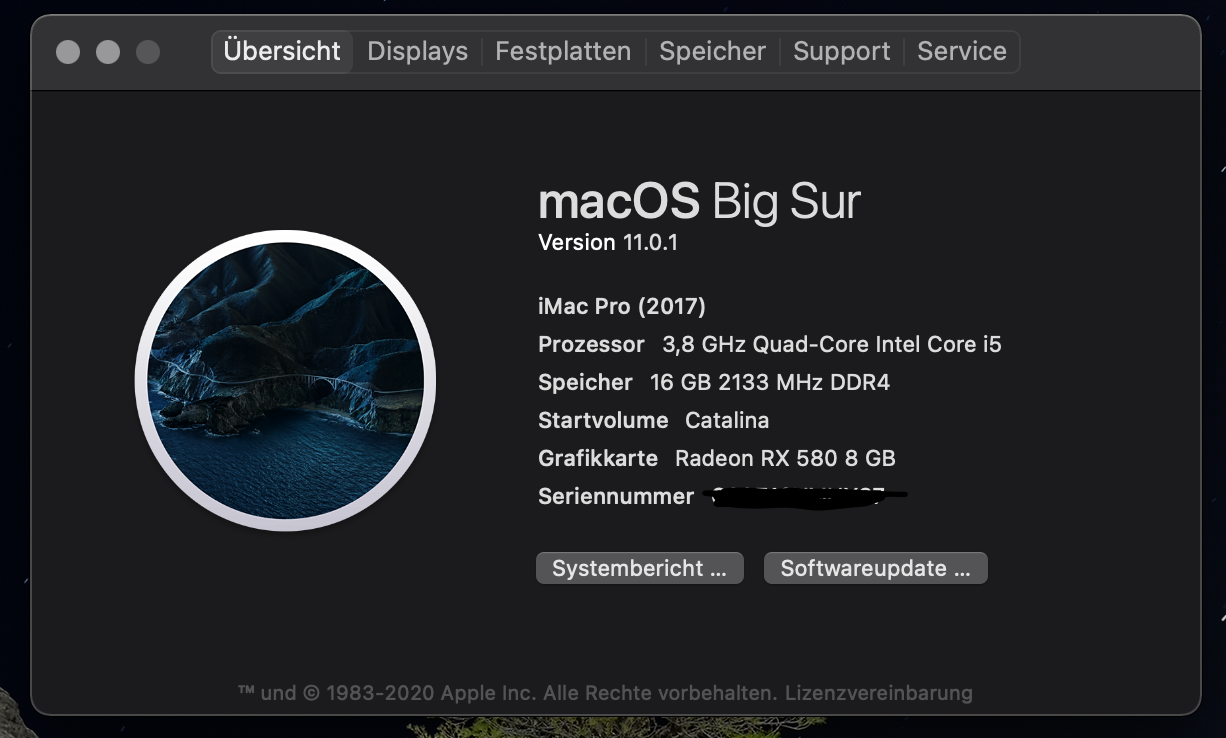Click the Version 11.0.1 text
Screen dimensions: 1226x738
(x=608, y=242)
